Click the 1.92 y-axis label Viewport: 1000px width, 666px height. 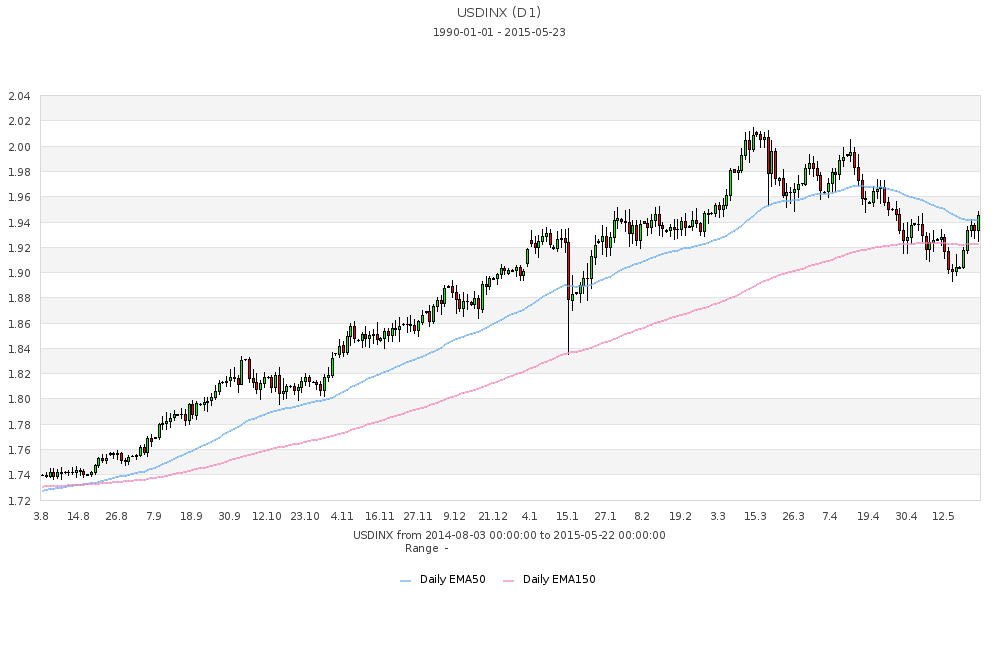(19, 248)
